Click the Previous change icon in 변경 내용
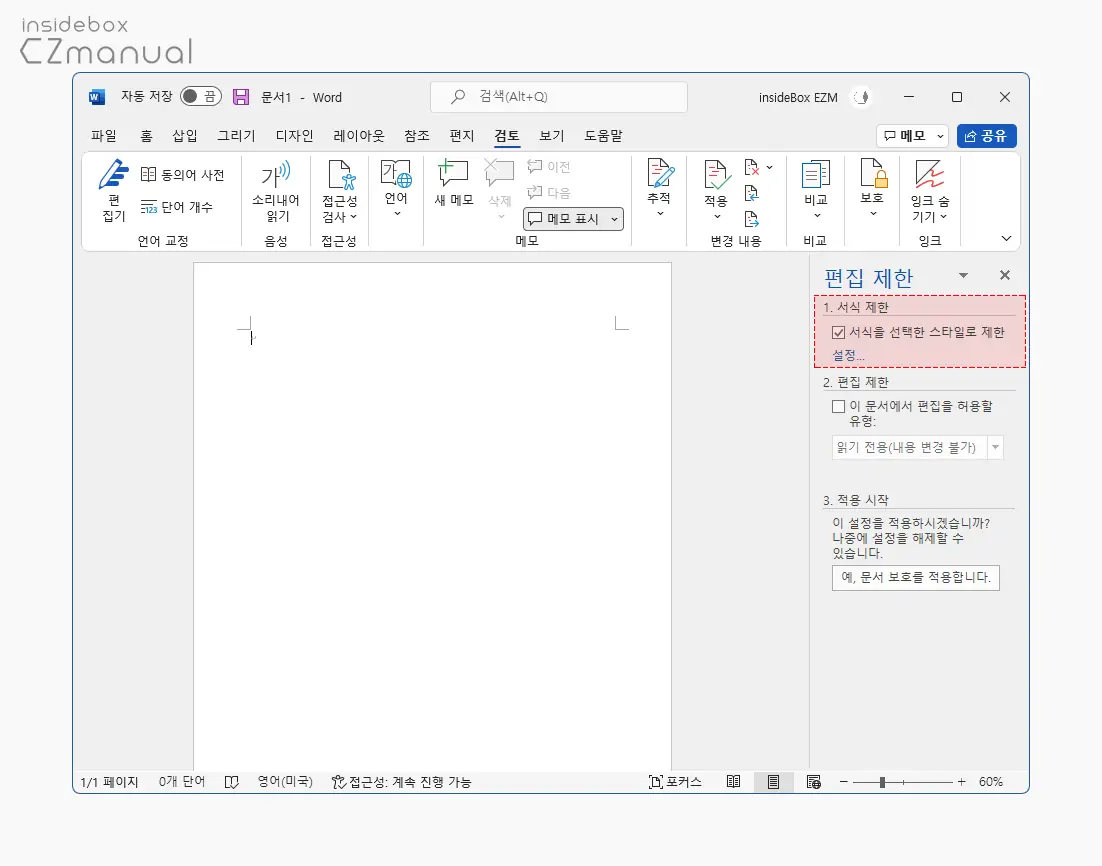This screenshot has width=1102, height=866. click(751, 193)
